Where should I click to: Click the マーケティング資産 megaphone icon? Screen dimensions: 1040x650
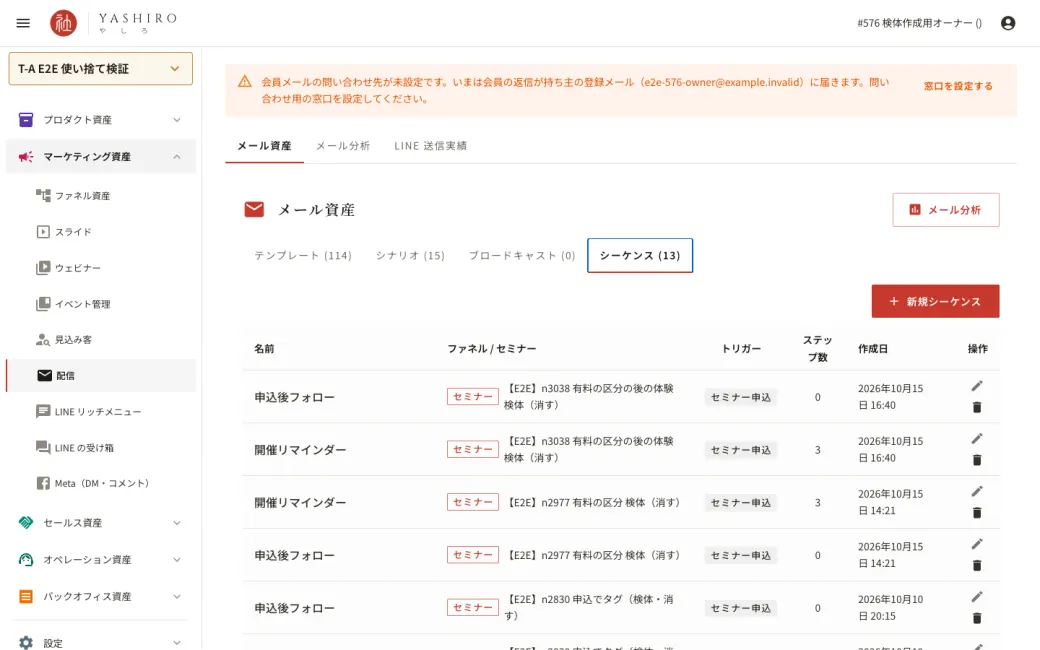click(x=26, y=157)
